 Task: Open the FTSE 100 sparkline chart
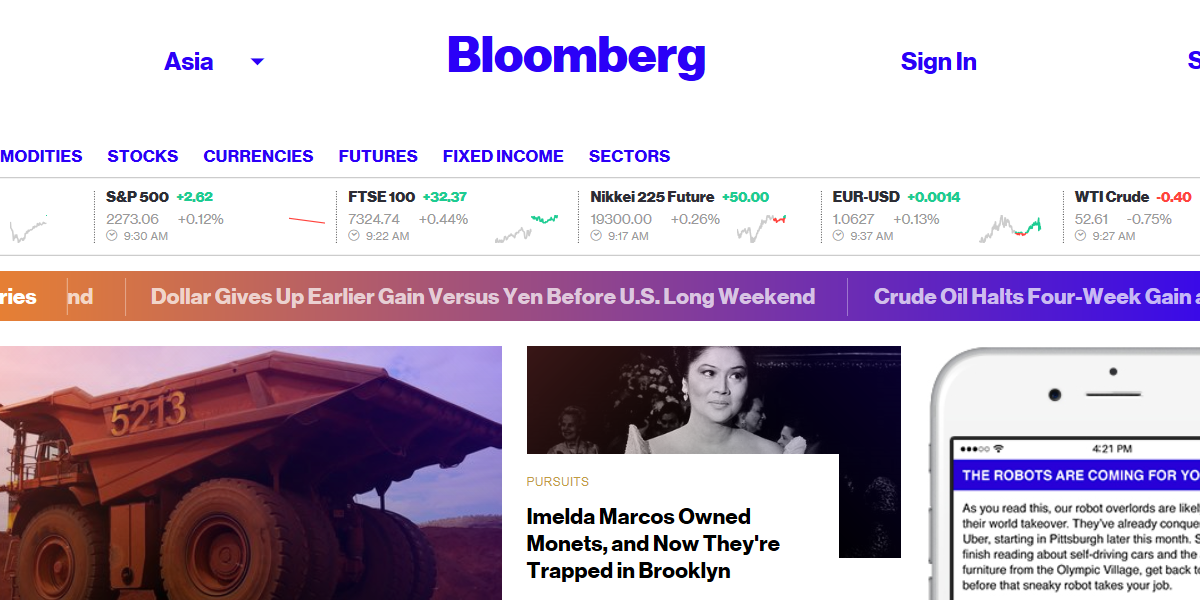(x=526, y=228)
